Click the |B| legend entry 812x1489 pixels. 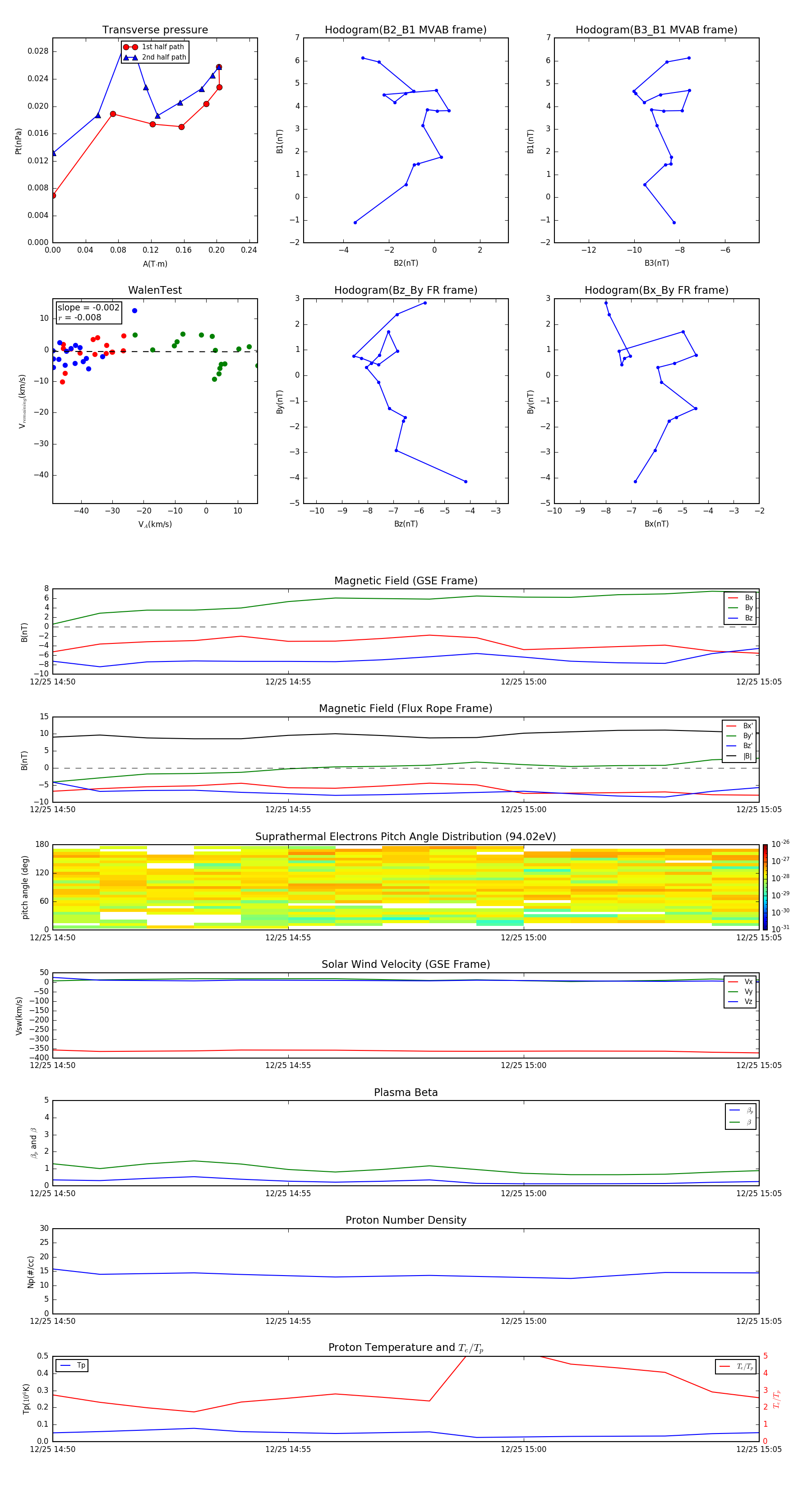(740, 756)
